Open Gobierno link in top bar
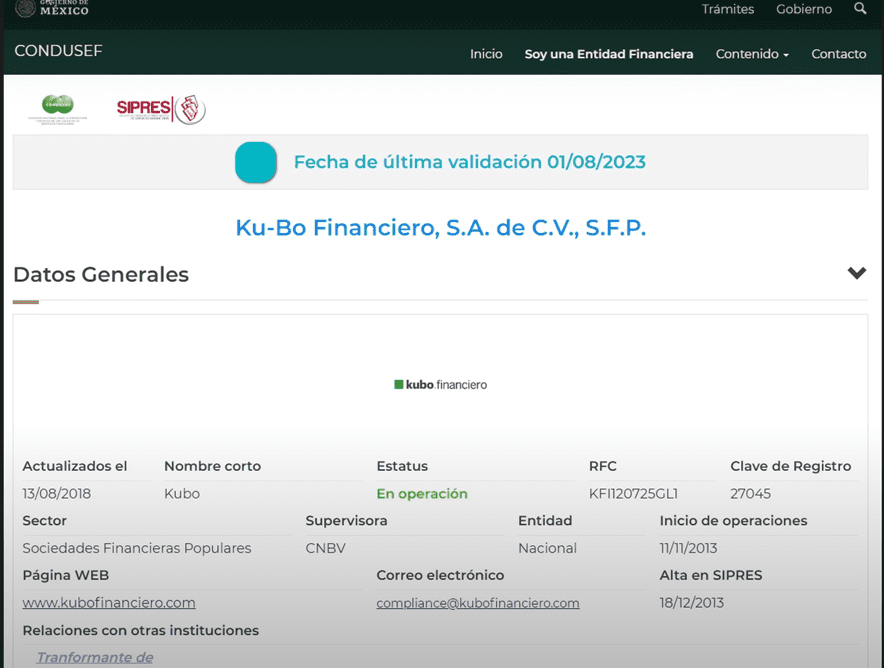884x668 pixels. point(804,9)
